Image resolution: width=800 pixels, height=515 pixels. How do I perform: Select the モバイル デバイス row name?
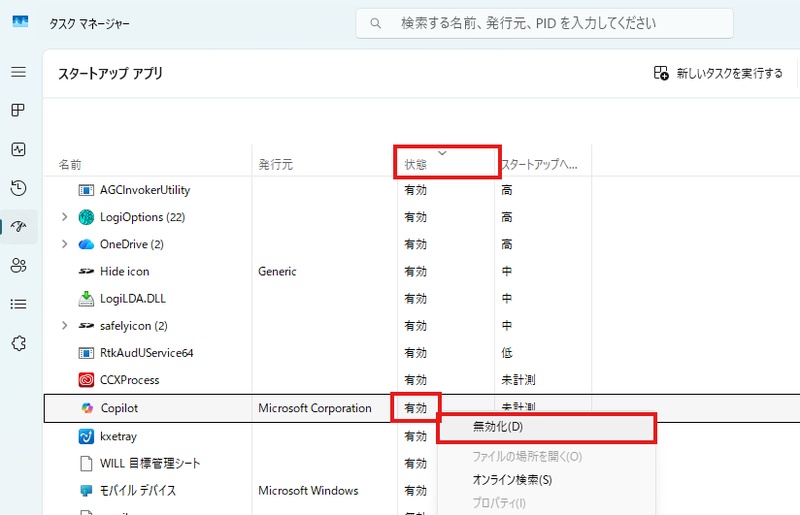[138, 491]
